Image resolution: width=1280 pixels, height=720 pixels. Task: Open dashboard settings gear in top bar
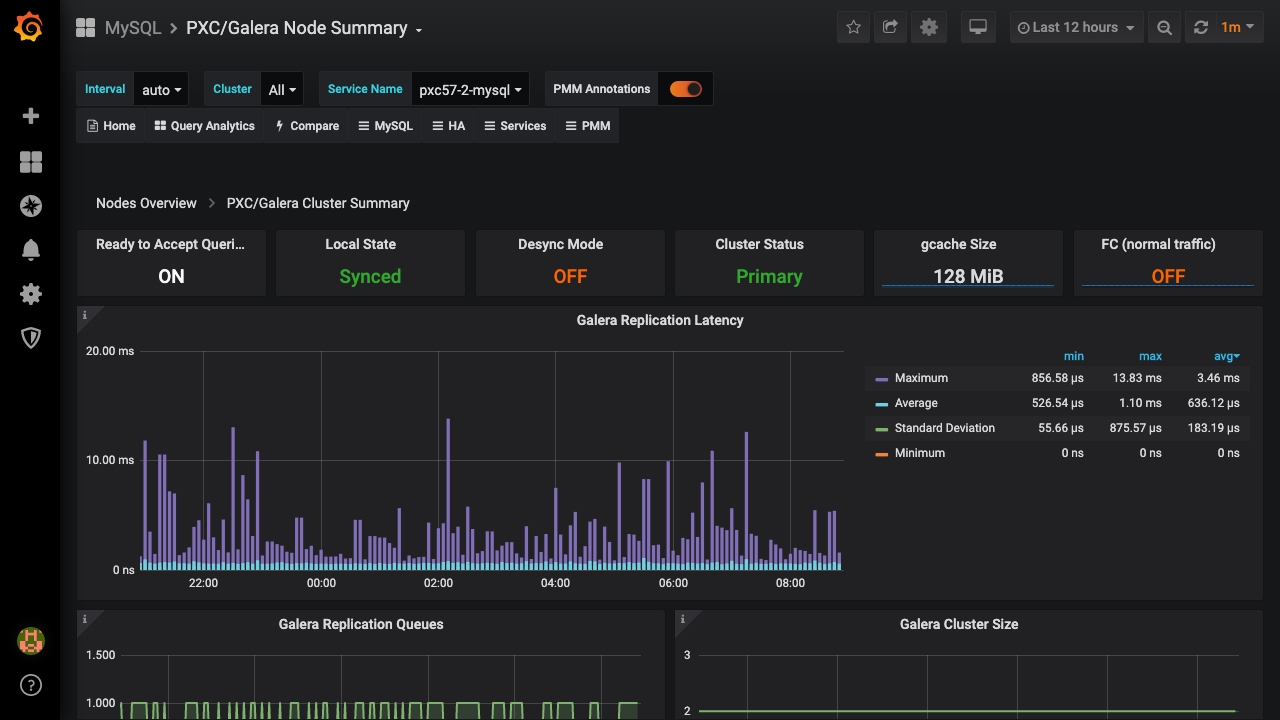[x=929, y=28]
